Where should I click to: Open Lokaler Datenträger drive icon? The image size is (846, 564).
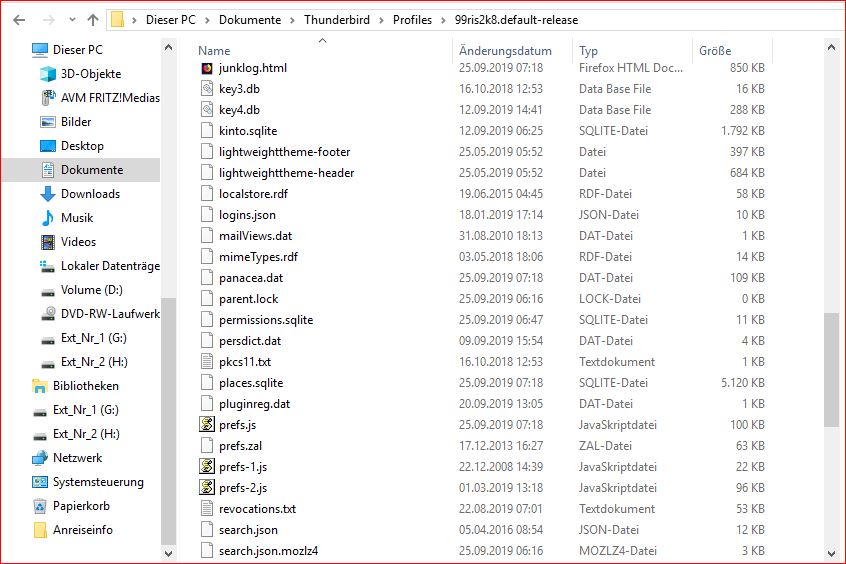click(48, 266)
